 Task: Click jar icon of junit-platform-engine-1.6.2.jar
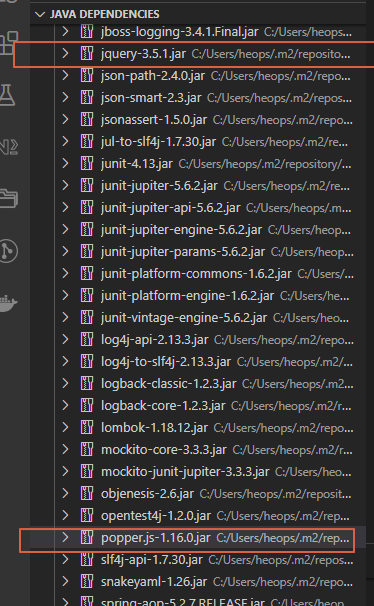coord(87,296)
